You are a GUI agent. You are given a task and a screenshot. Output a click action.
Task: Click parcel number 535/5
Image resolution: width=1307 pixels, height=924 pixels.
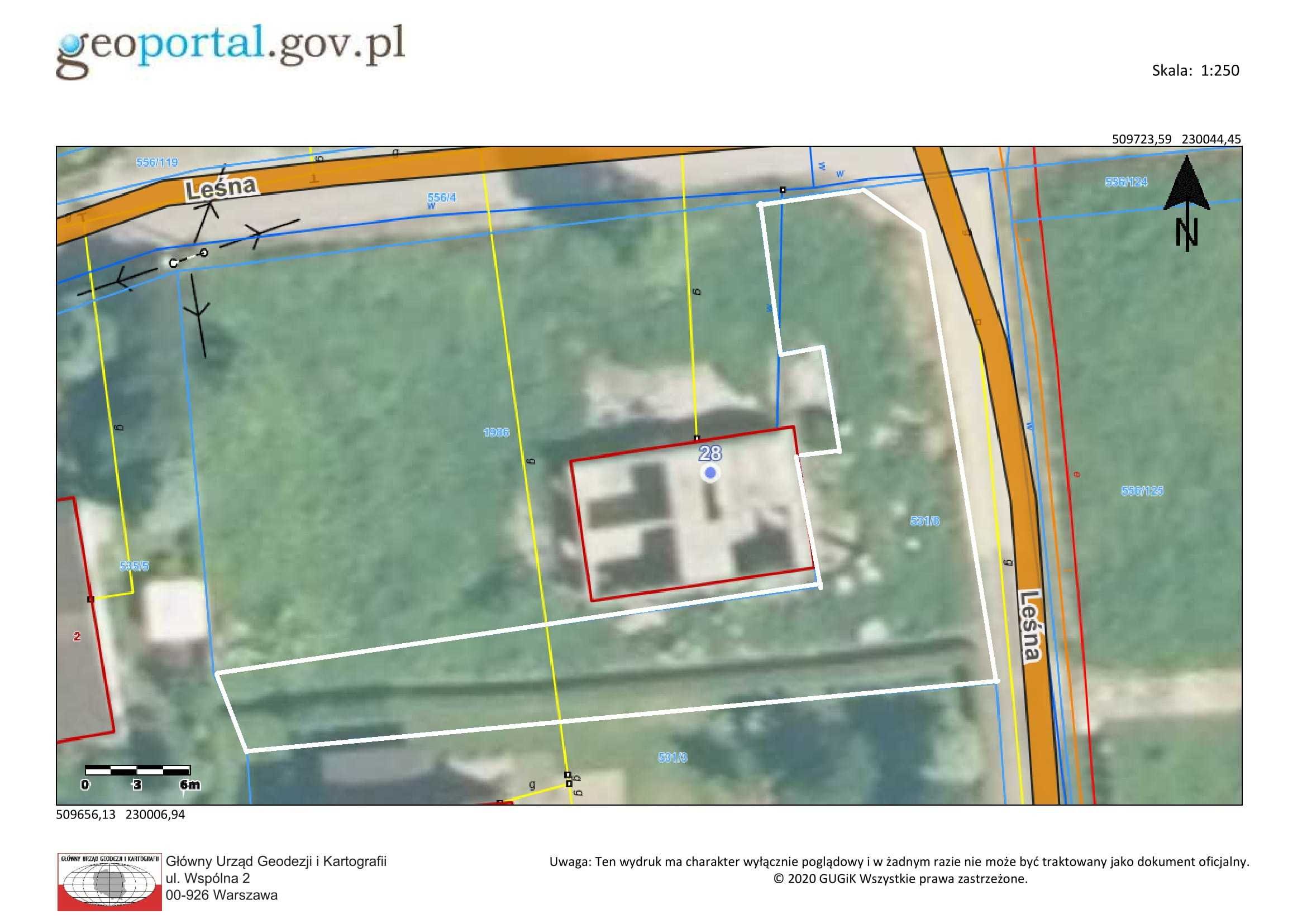pyautogui.click(x=135, y=566)
